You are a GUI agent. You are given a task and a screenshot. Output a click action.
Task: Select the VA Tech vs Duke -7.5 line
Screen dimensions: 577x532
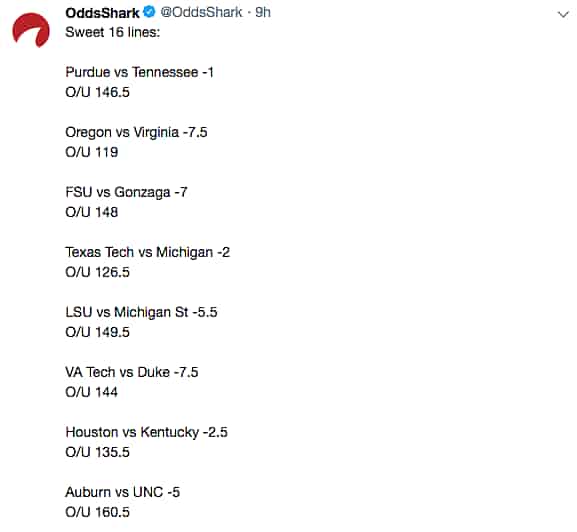[132, 372]
